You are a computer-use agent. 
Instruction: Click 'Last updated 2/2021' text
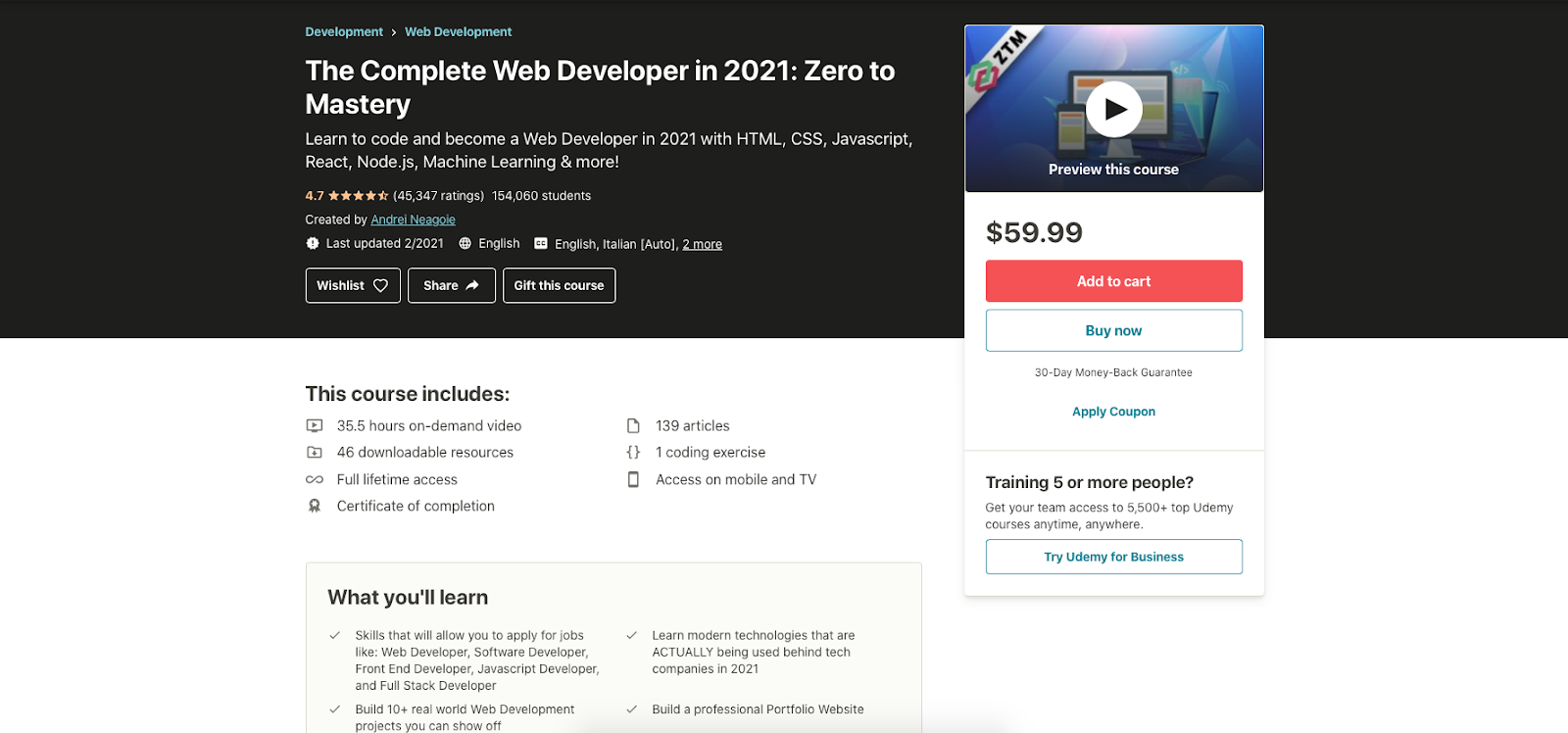coord(384,243)
